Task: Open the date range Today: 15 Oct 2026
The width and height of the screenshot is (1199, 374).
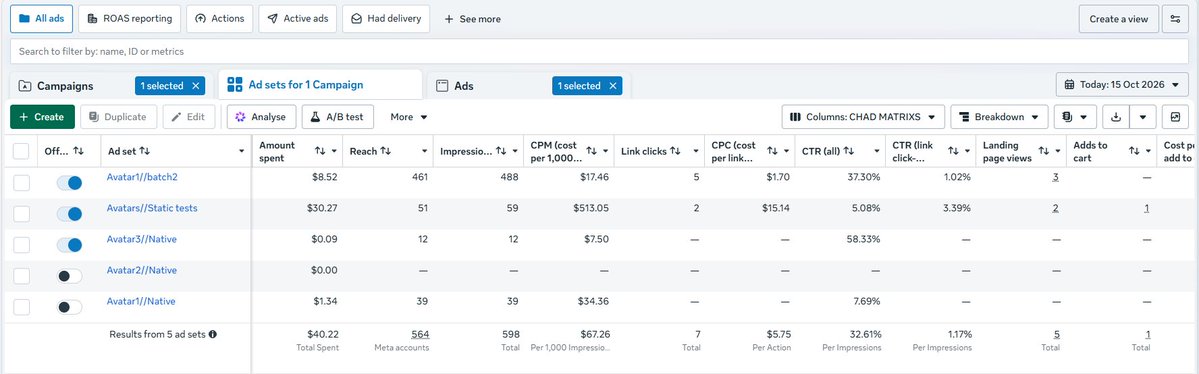Action: click(1123, 85)
